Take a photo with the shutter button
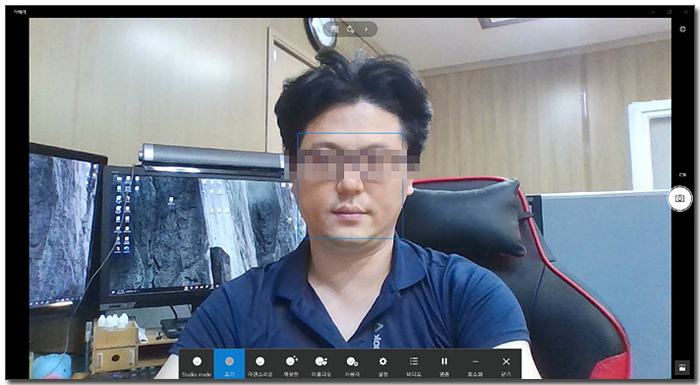 point(679,198)
